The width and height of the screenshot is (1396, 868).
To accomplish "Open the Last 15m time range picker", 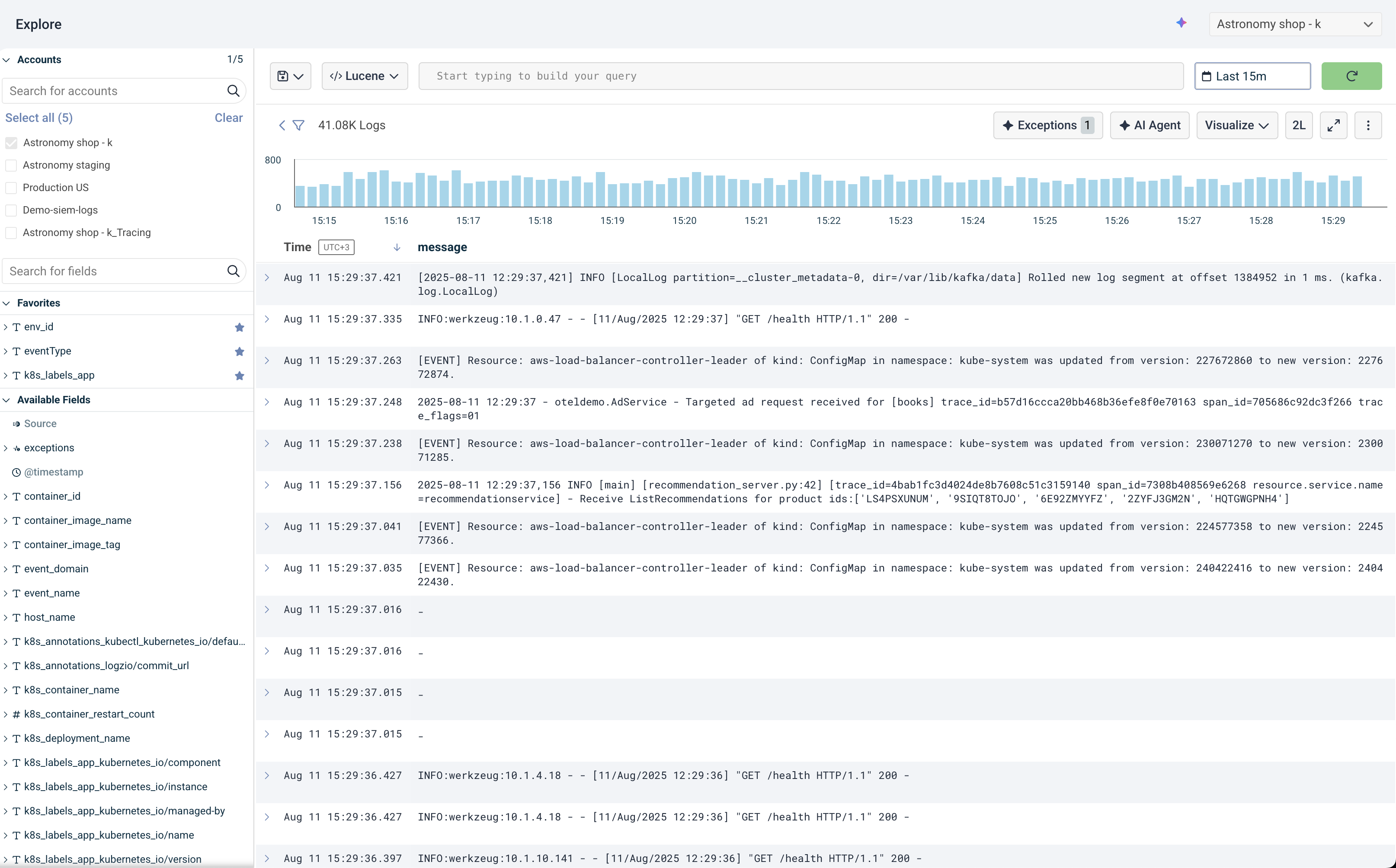I will pos(1252,76).
